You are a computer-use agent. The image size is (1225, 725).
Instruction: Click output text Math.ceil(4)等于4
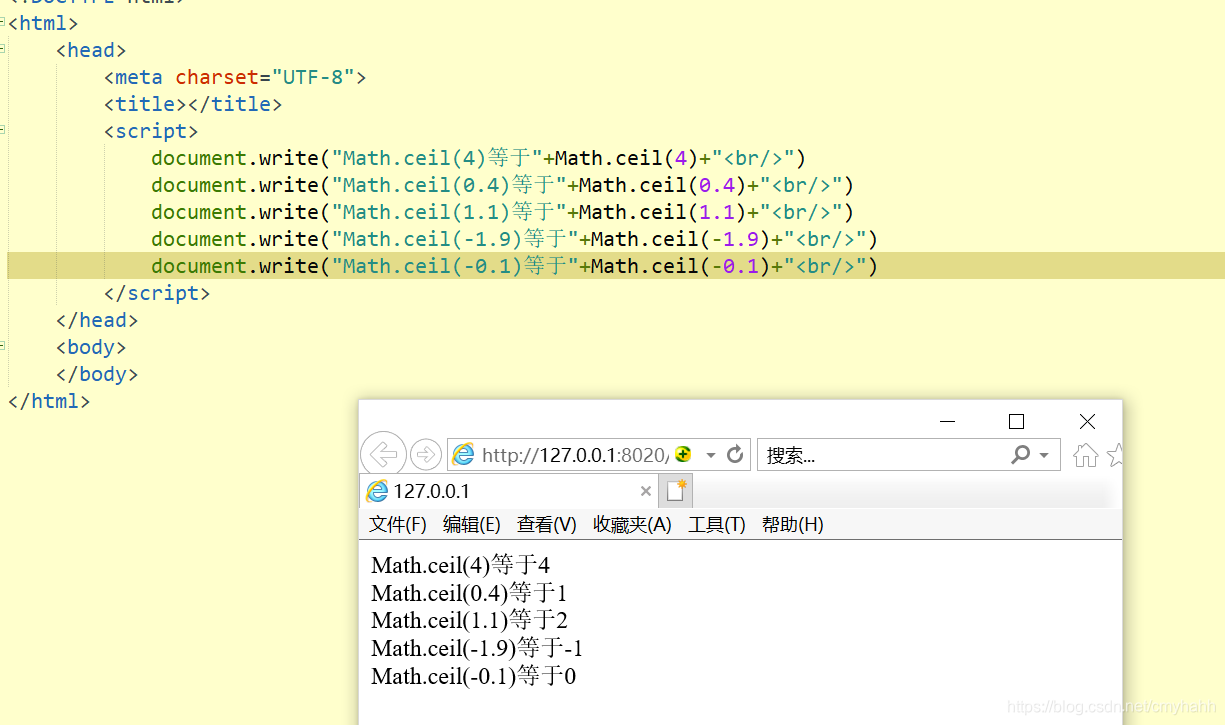(461, 566)
